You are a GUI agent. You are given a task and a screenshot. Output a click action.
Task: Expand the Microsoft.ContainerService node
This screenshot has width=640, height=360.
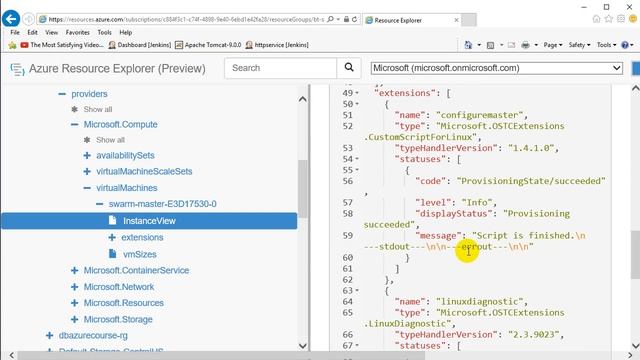[x=74, y=271]
